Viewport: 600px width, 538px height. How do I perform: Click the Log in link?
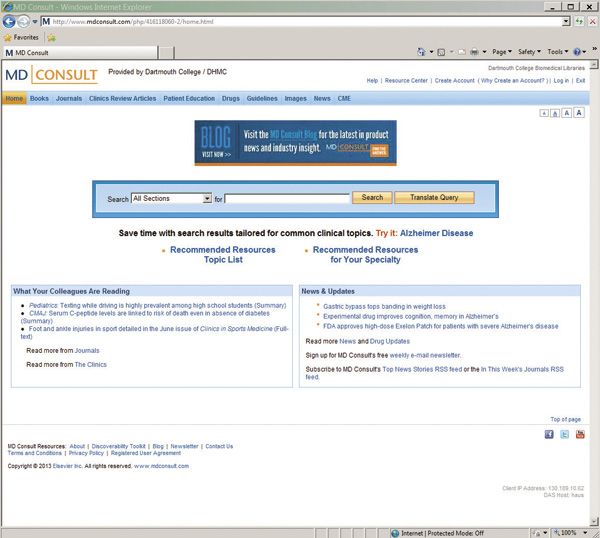pos(561,80)
